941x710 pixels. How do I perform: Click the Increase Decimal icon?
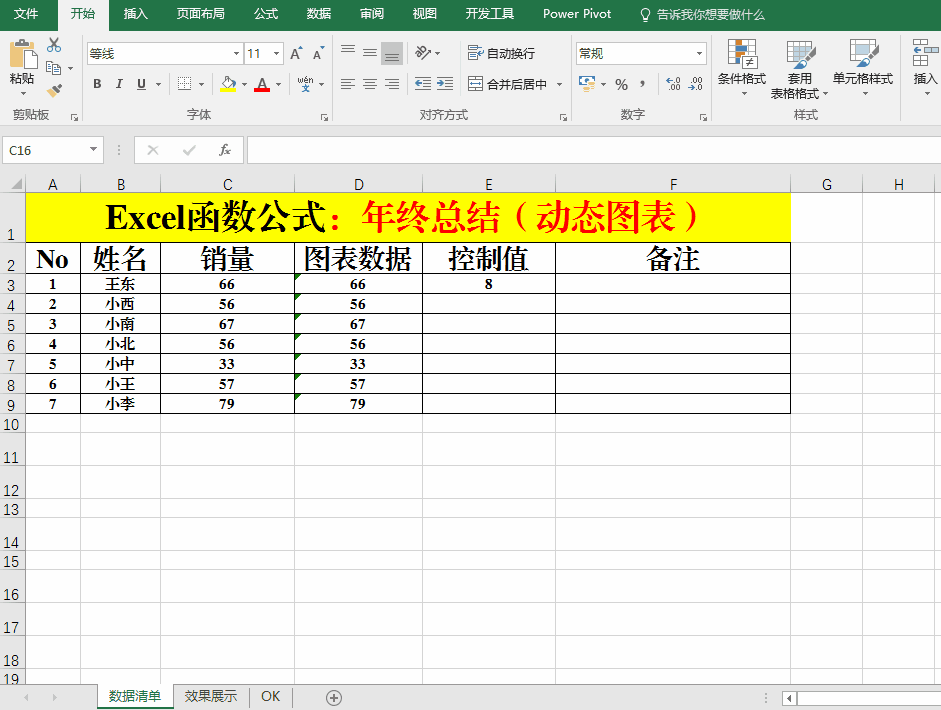[x=673, y=84]
